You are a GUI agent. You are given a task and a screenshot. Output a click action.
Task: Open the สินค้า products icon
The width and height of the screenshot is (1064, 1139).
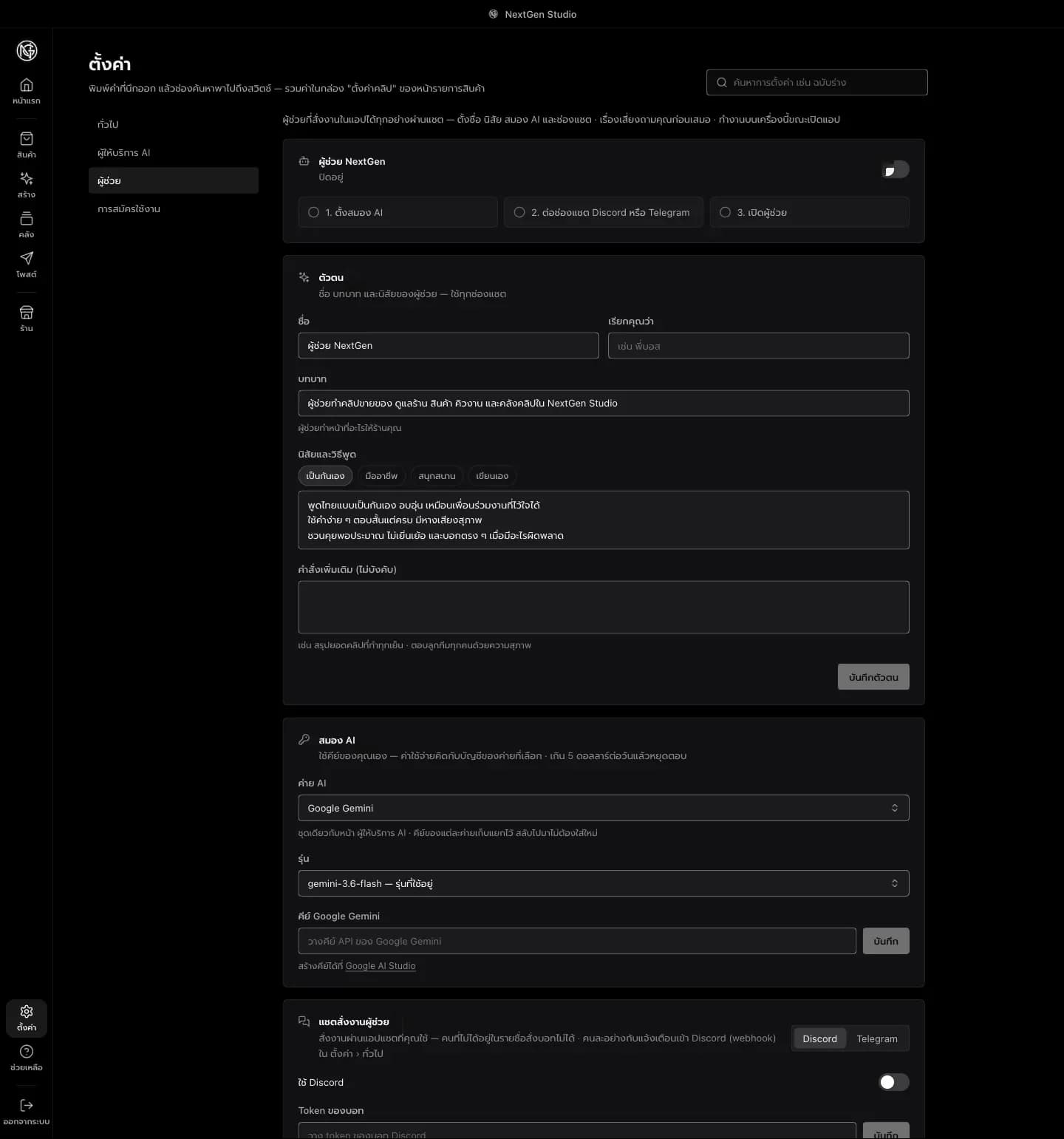(27, 138)
